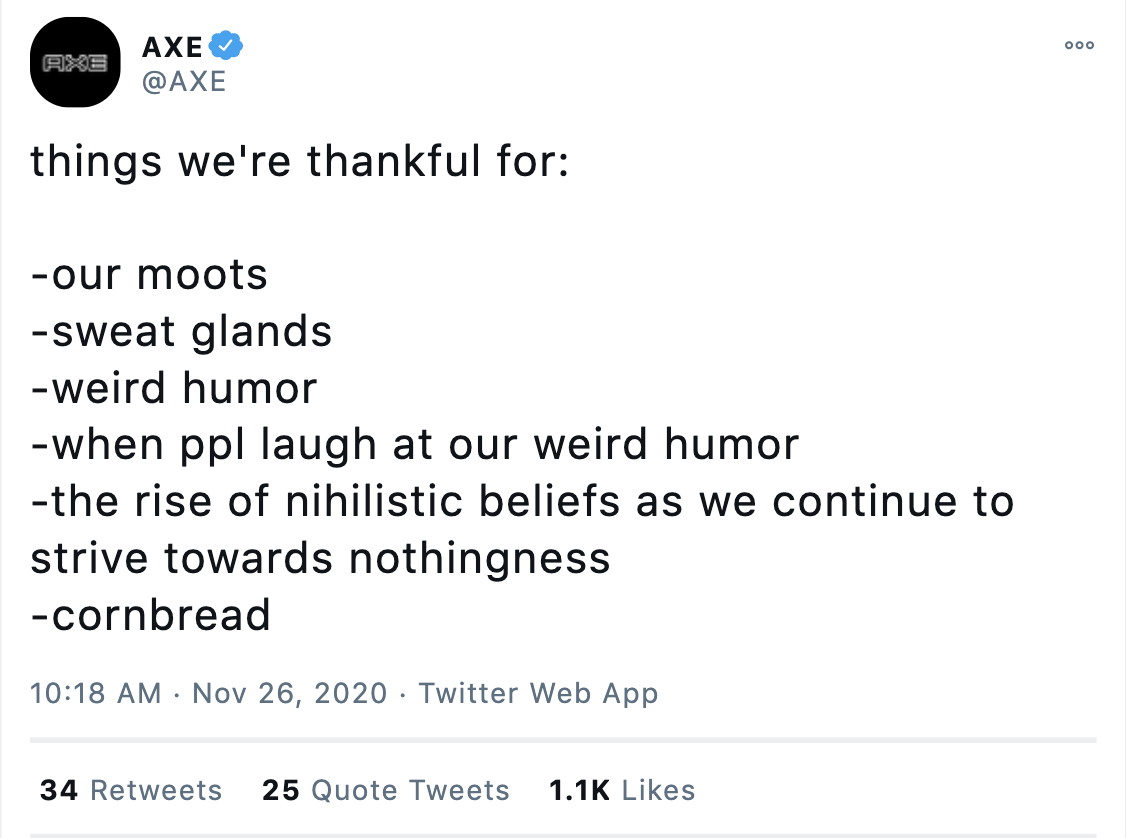1126x838 pixels.
Task: Click the standalone '-weird humor' line
Action: [173, 388]
